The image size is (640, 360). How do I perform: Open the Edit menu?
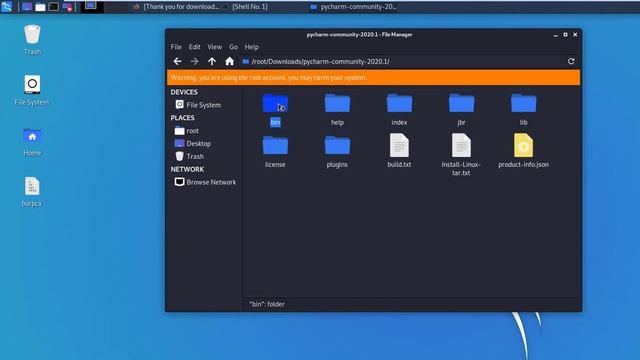pos(194,47)
